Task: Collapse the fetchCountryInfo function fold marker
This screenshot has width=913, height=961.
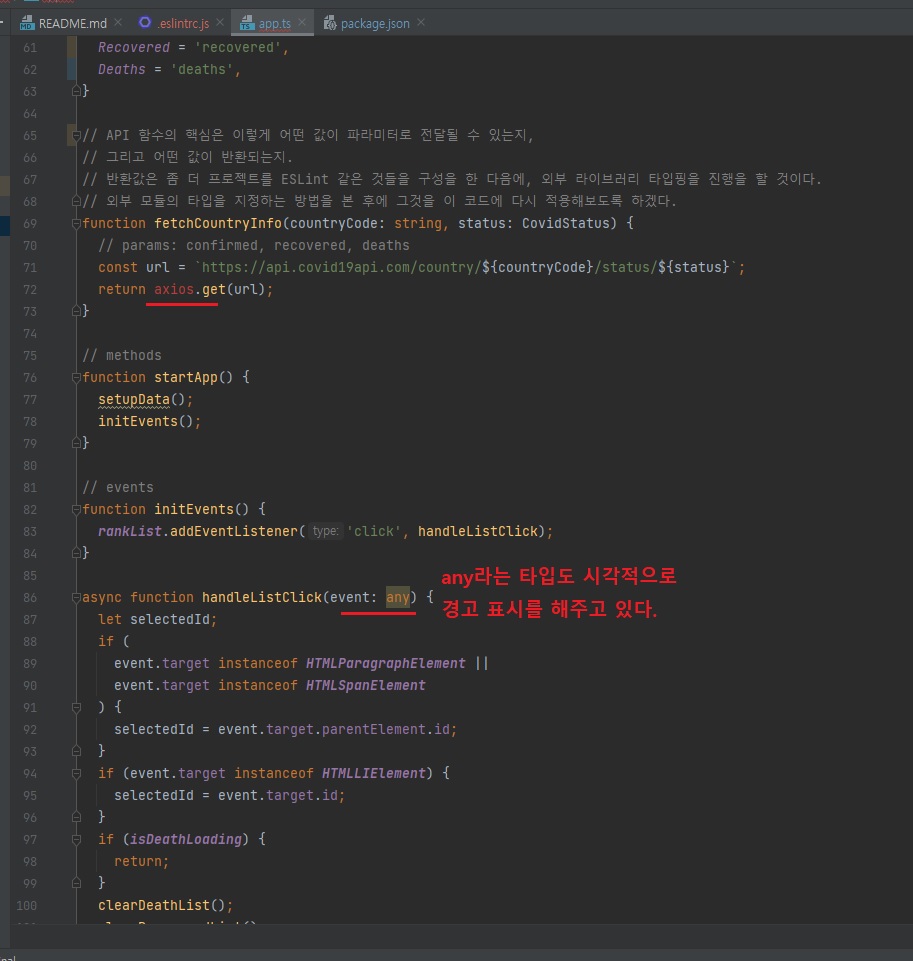Action: (75, 224)
